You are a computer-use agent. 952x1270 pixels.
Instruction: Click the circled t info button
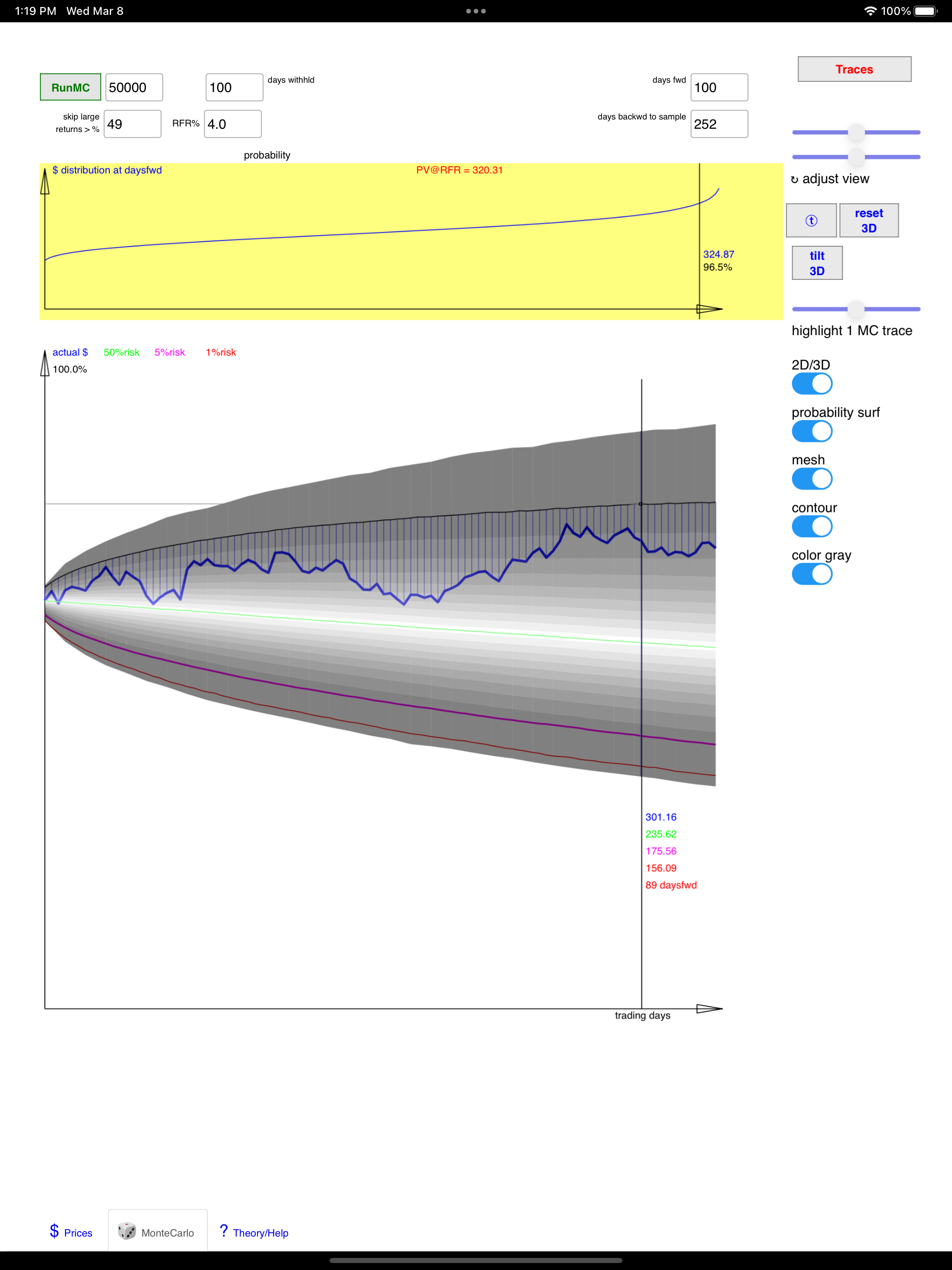811,220
